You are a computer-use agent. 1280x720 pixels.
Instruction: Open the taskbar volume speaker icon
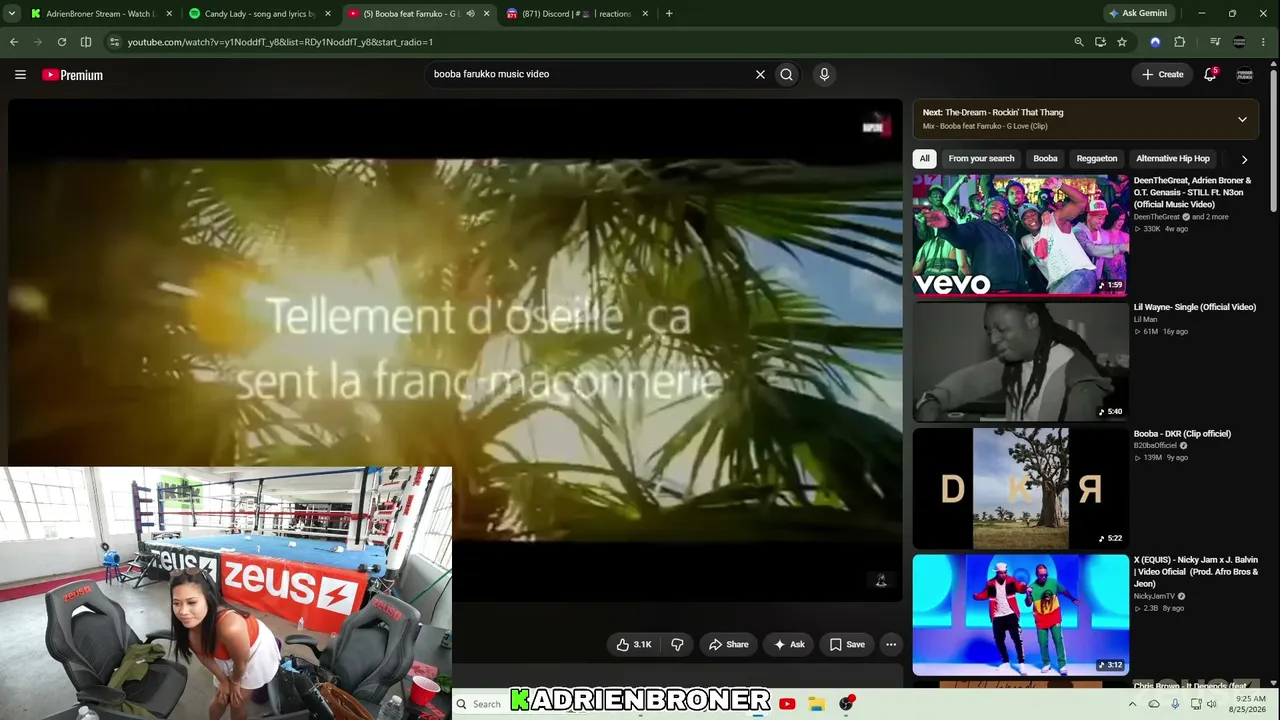click(x=1212, y=704)
